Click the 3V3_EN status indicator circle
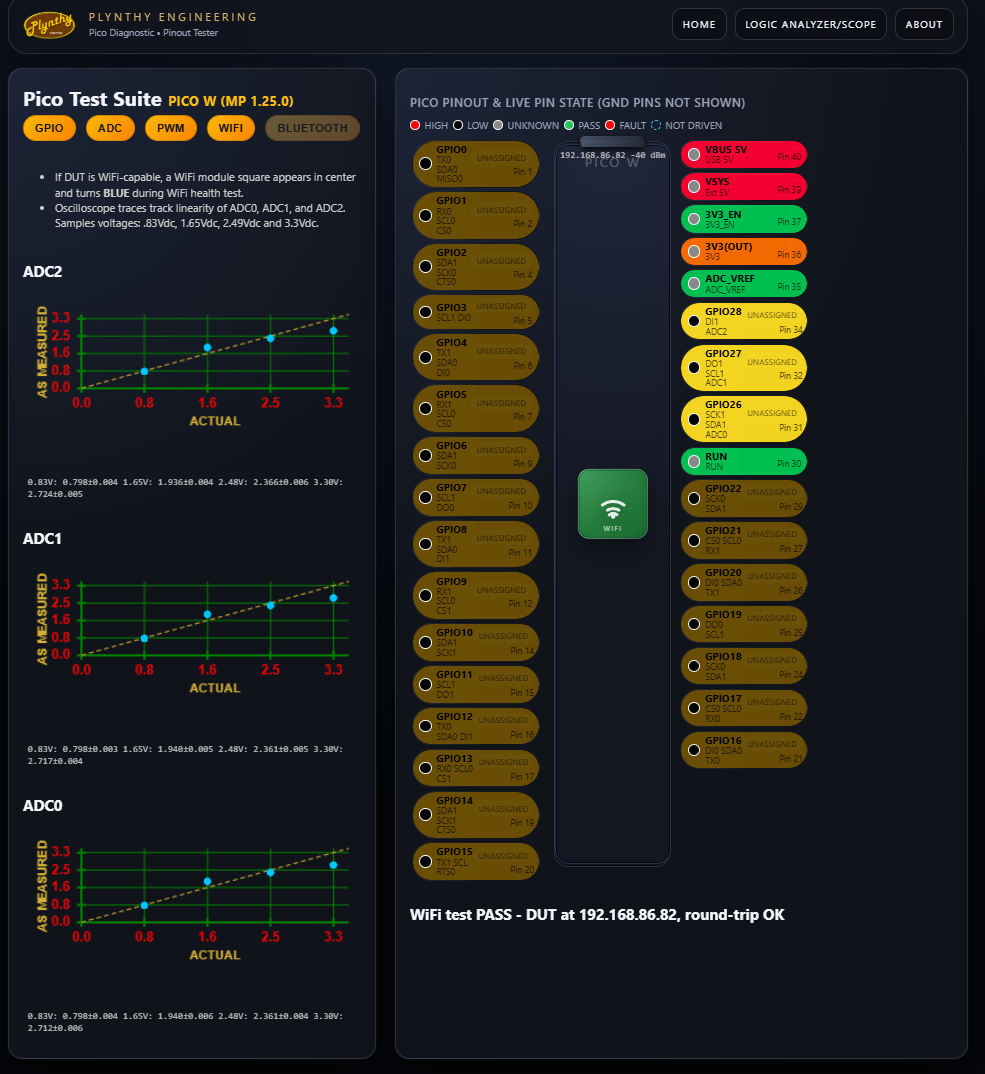Image resolution: width=985 pixels, height=1074 pixels. 694,219
